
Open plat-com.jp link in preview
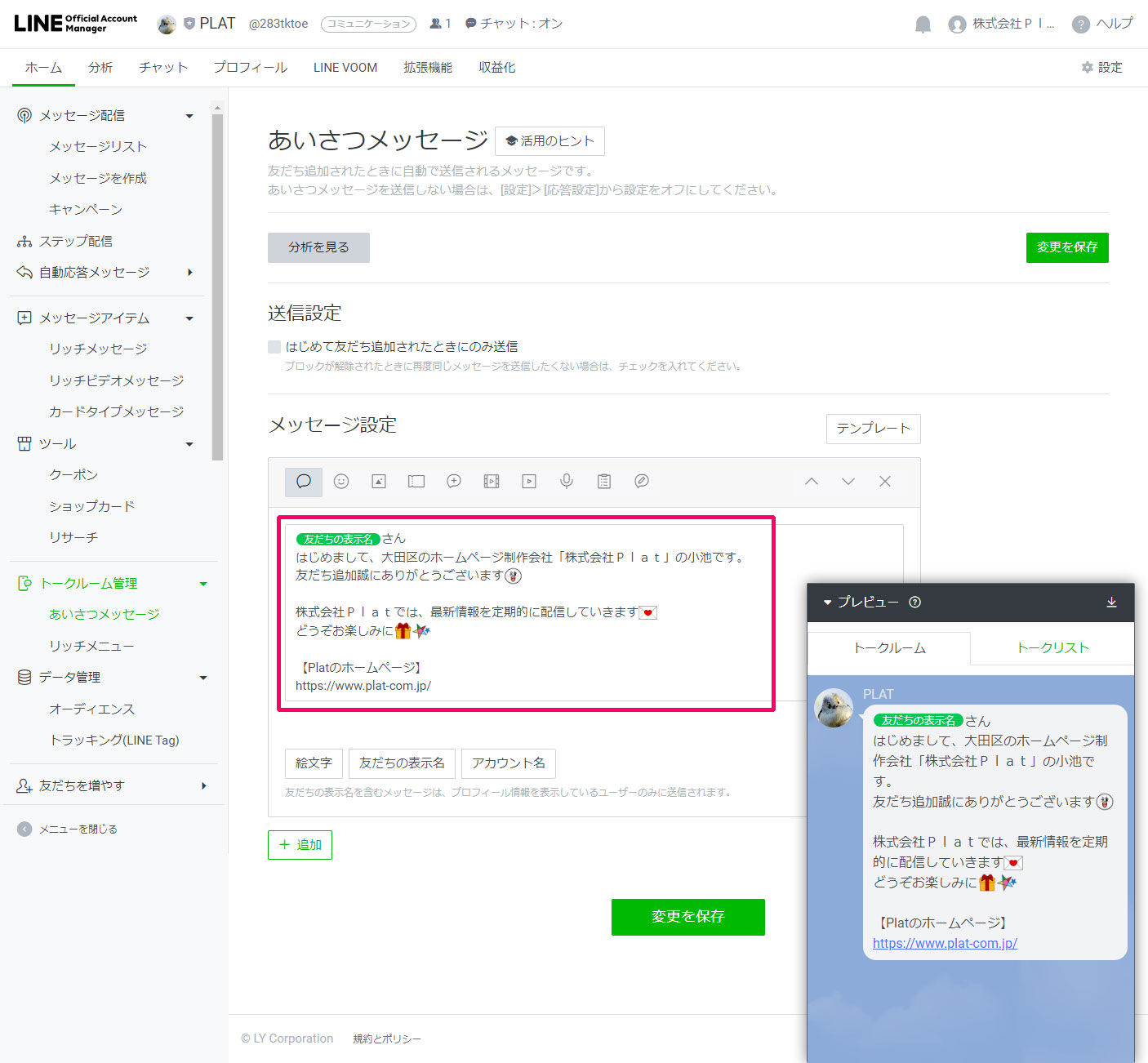click(945, 944)
